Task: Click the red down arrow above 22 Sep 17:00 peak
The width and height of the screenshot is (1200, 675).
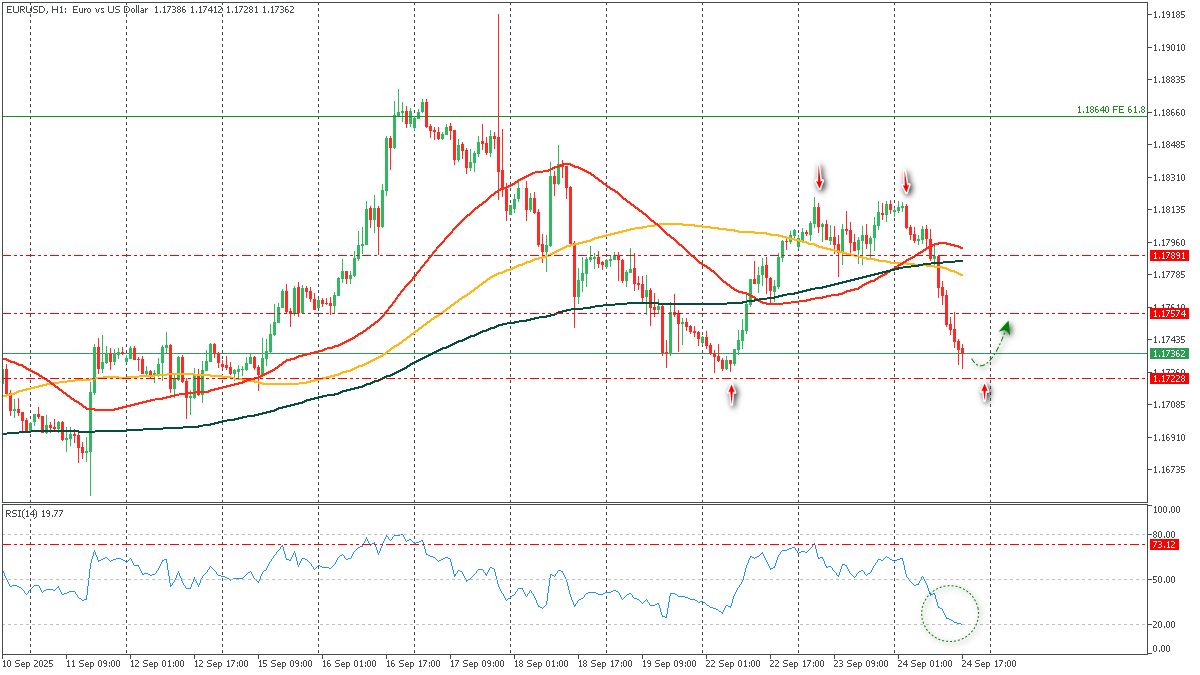Action: click(820, 179)
